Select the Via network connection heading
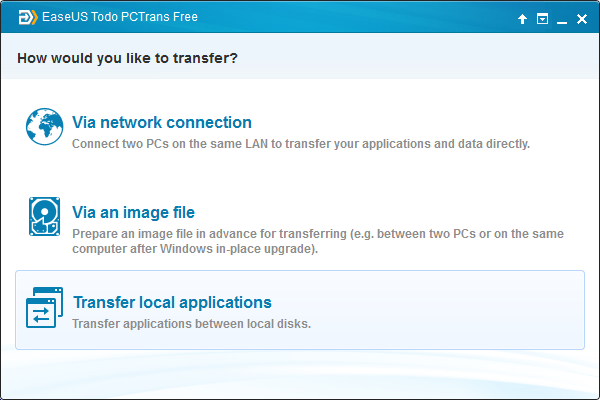The image size is (600, 400). pyautogui.click(x=162, y=122)
